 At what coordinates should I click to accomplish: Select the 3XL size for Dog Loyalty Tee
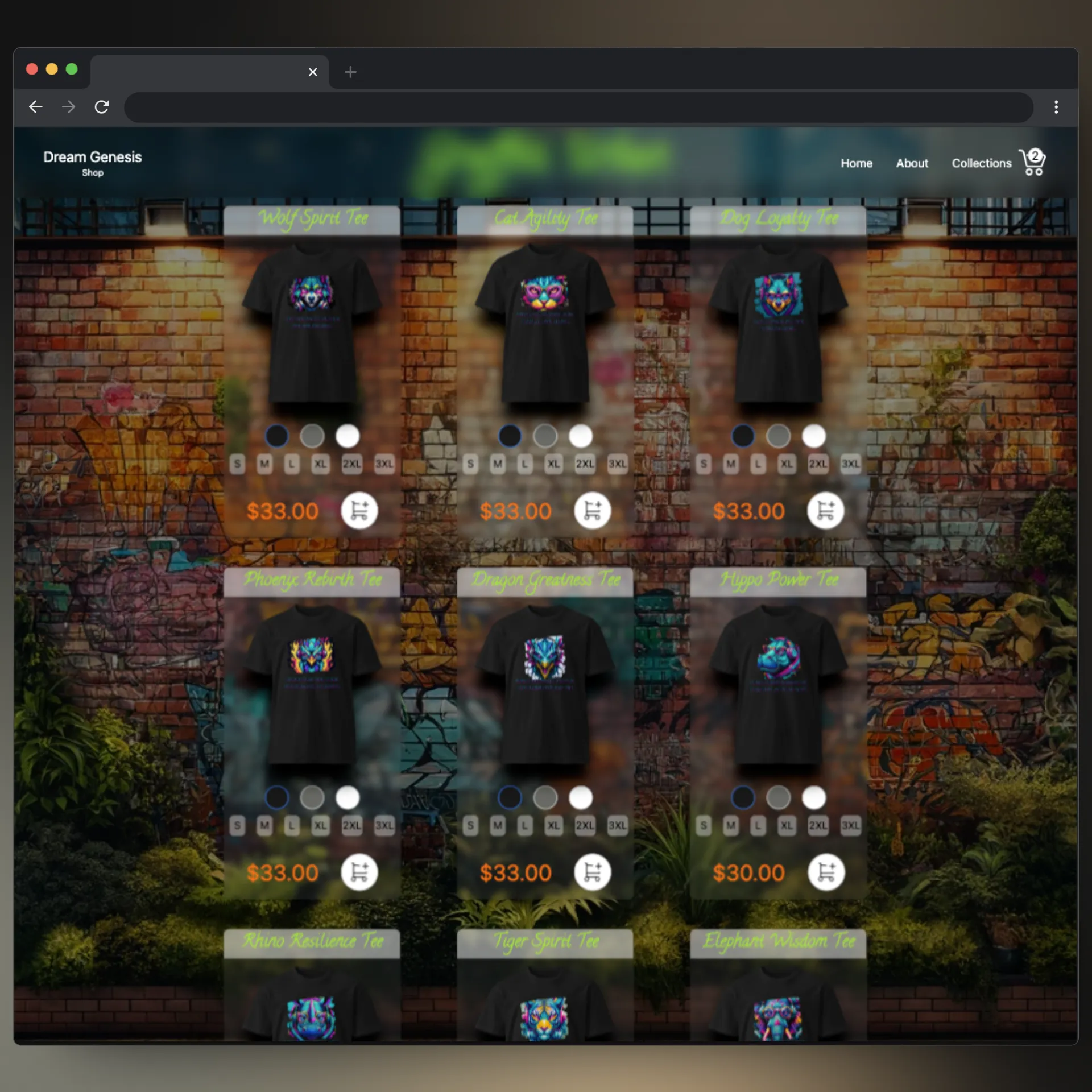[852, 463]
